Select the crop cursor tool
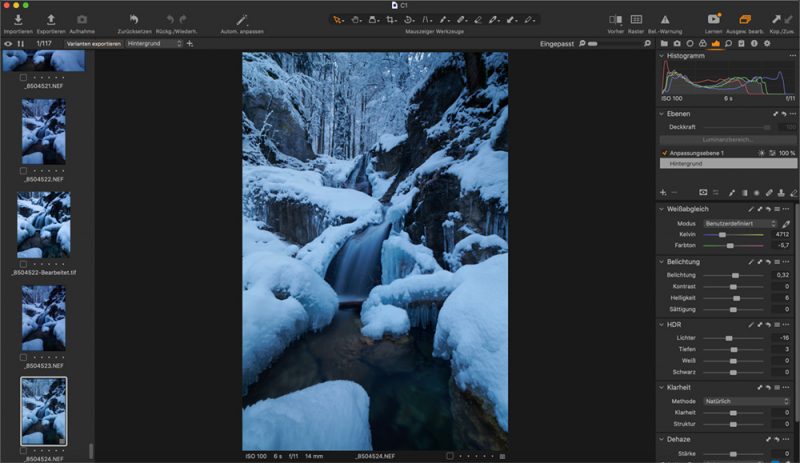The height and width of the screenshot is (463, 800). point(391,20)
